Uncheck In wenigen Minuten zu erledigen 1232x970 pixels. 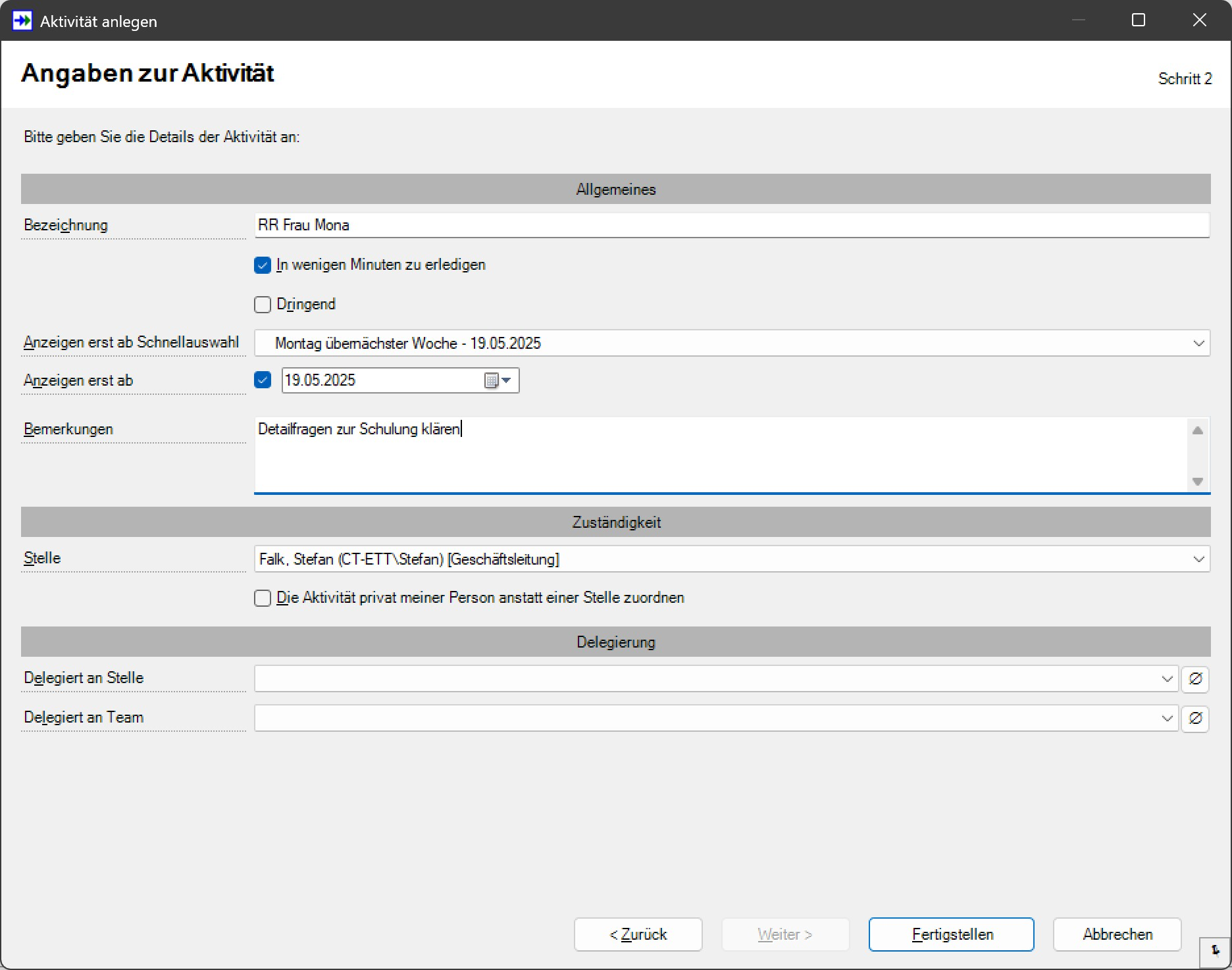click(263, 265)
